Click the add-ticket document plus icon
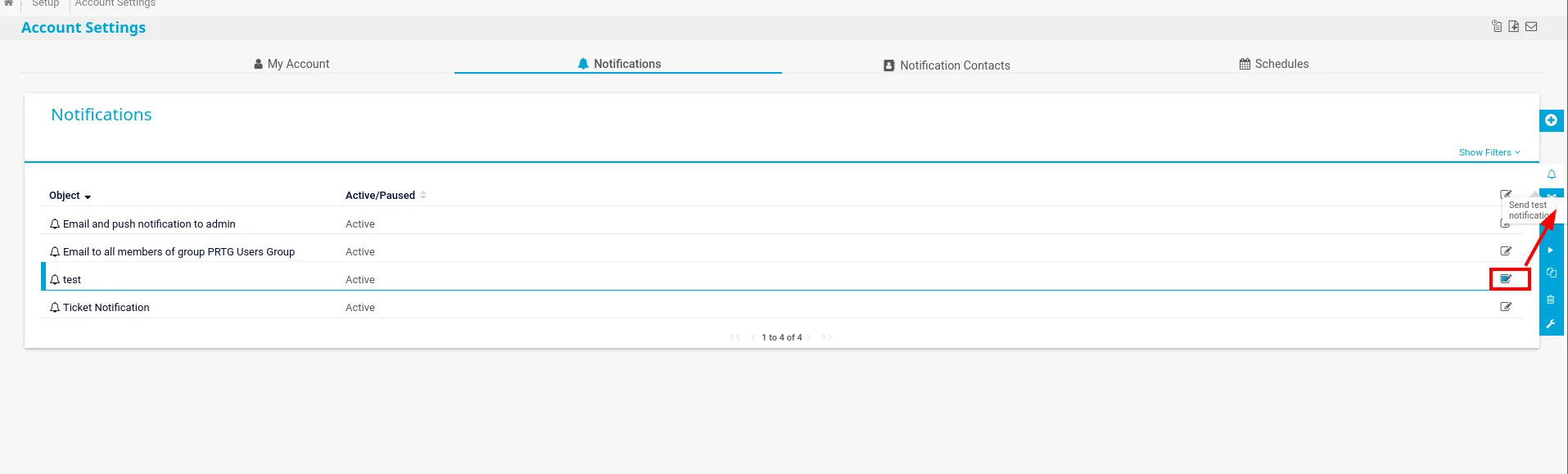1568x474 pixels. 1514,26
